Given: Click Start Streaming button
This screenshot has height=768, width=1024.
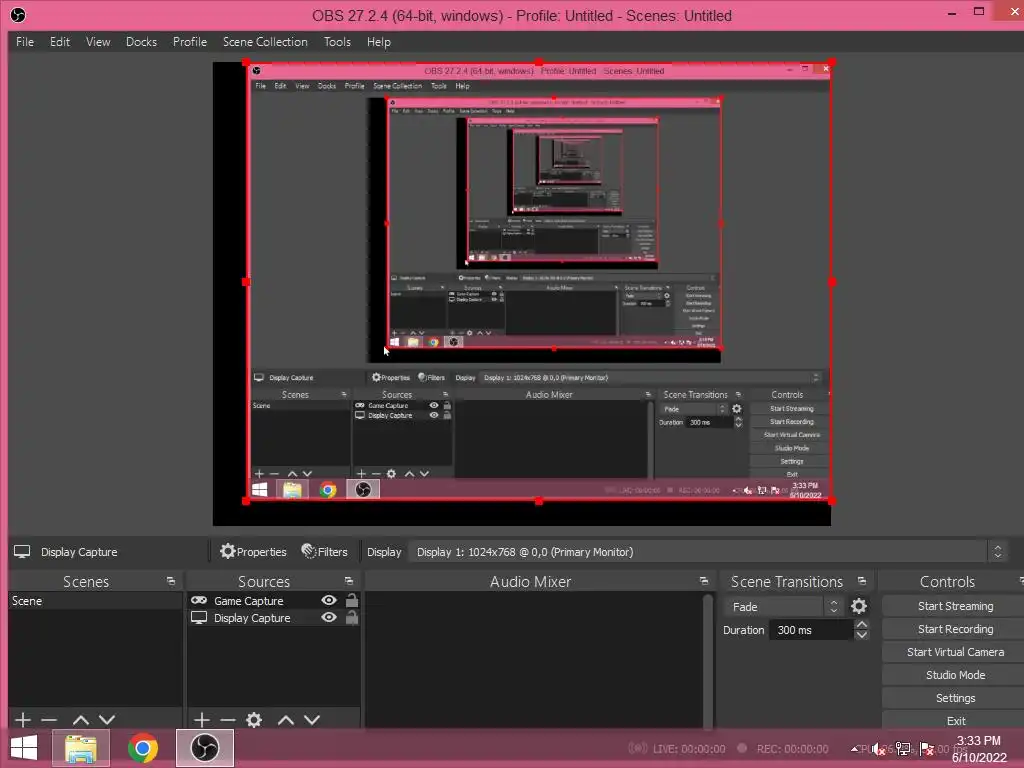Looking at the screenshot, I should pos(955,606).
